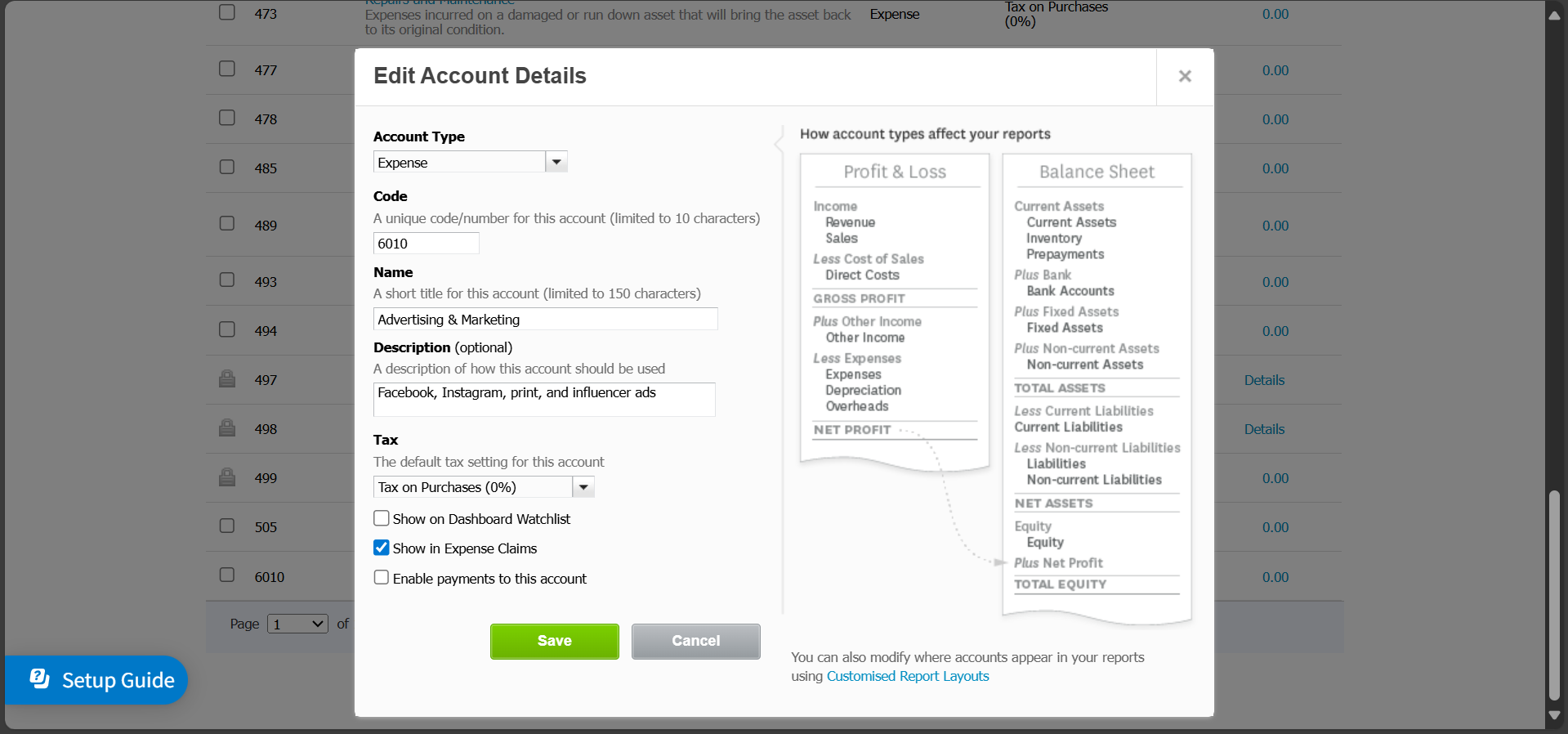Open the Page number dropdown
1568x734 pixels.
(297, 624)
